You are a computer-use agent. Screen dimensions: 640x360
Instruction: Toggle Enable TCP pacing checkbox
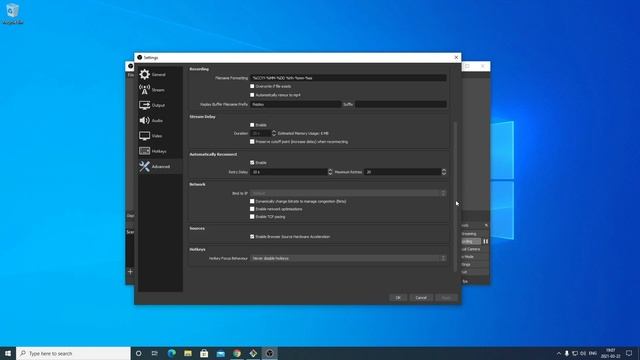[x=252, y=217]
